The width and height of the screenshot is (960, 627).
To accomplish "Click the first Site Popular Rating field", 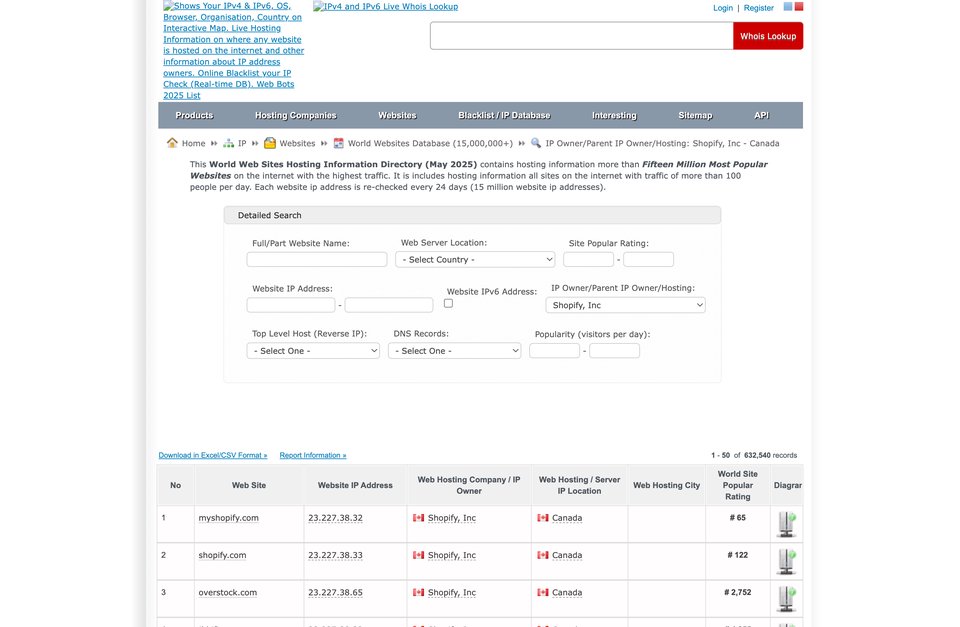I will pos(588,260).
